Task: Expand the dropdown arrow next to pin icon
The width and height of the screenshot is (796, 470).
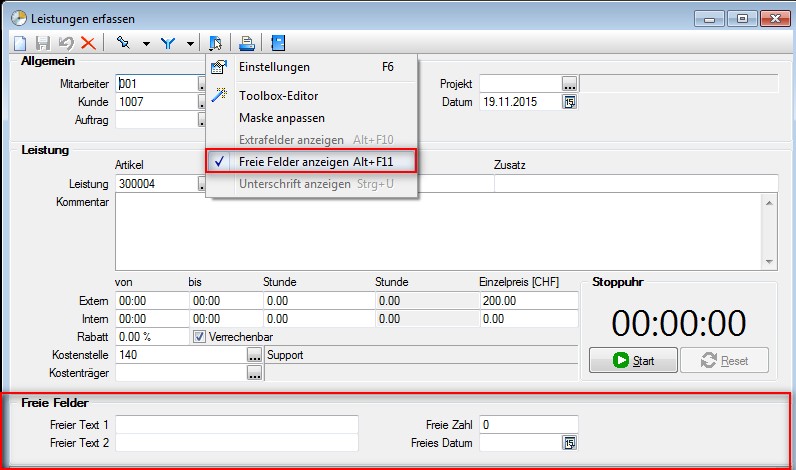Action: click(146, 44)
